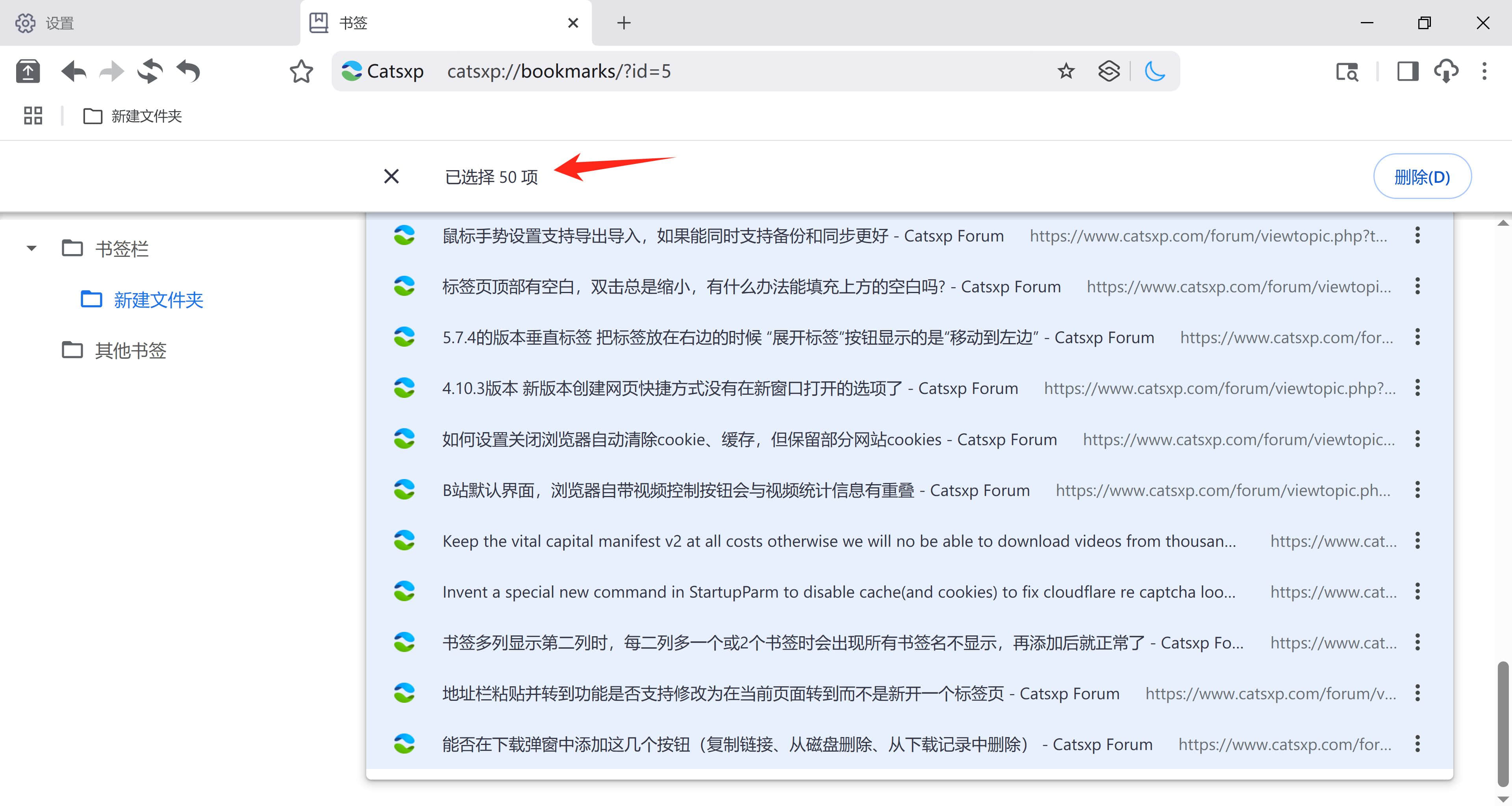Viewport: 1512px width, 806px height.
Task: Click the cloud download icon
Action: click(1446, 72)
